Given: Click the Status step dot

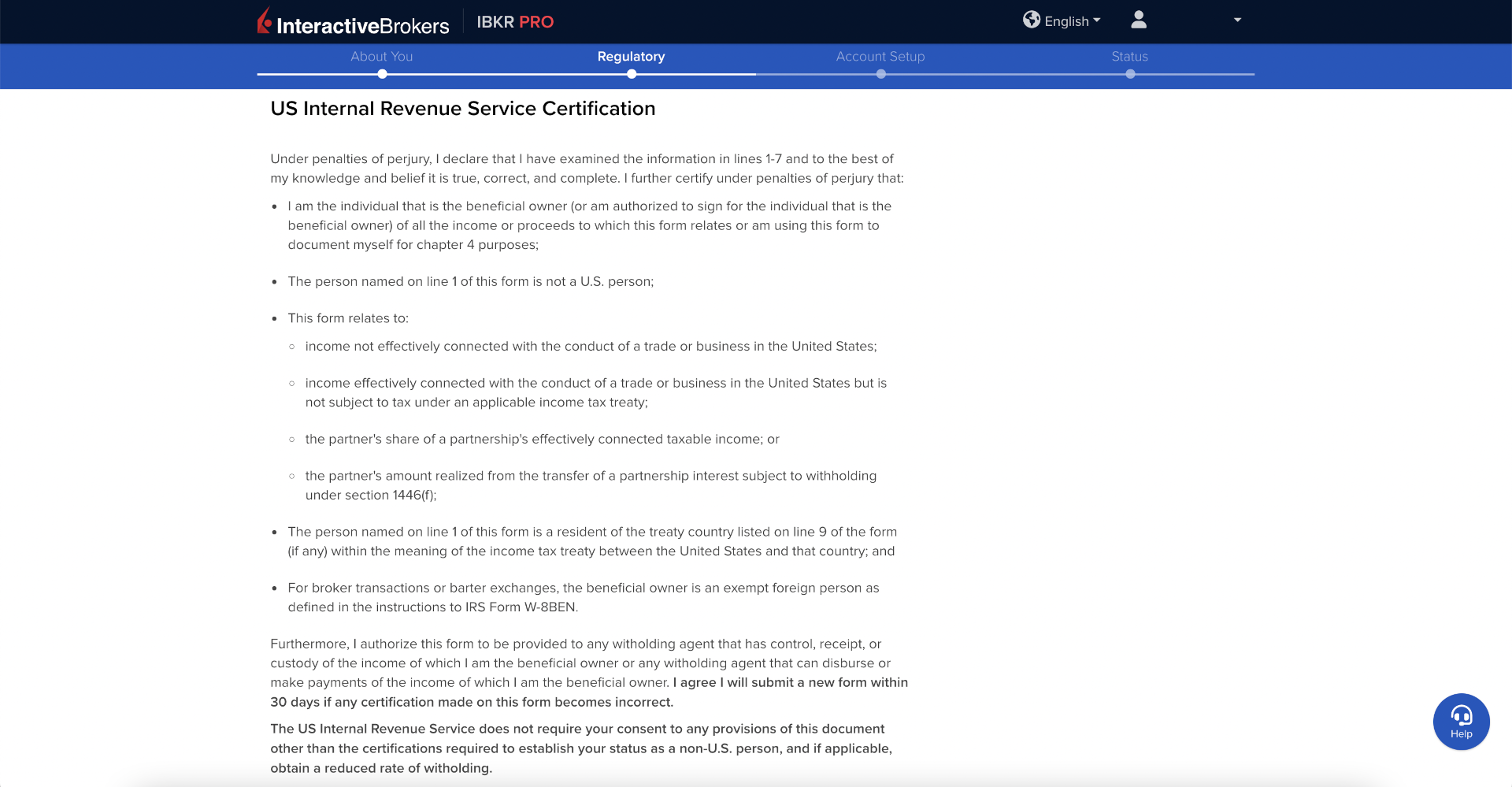Looking at the screenshot, I should coord(1130,74).
